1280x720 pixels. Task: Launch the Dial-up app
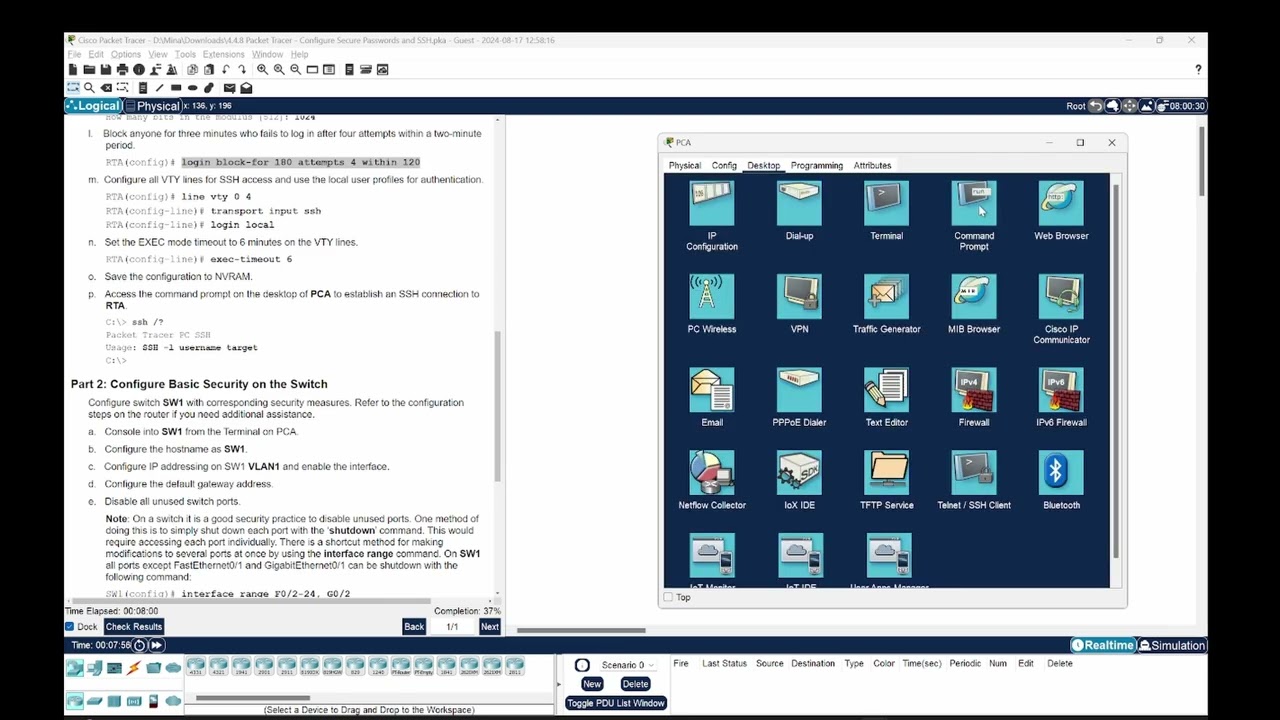(799, 204)
